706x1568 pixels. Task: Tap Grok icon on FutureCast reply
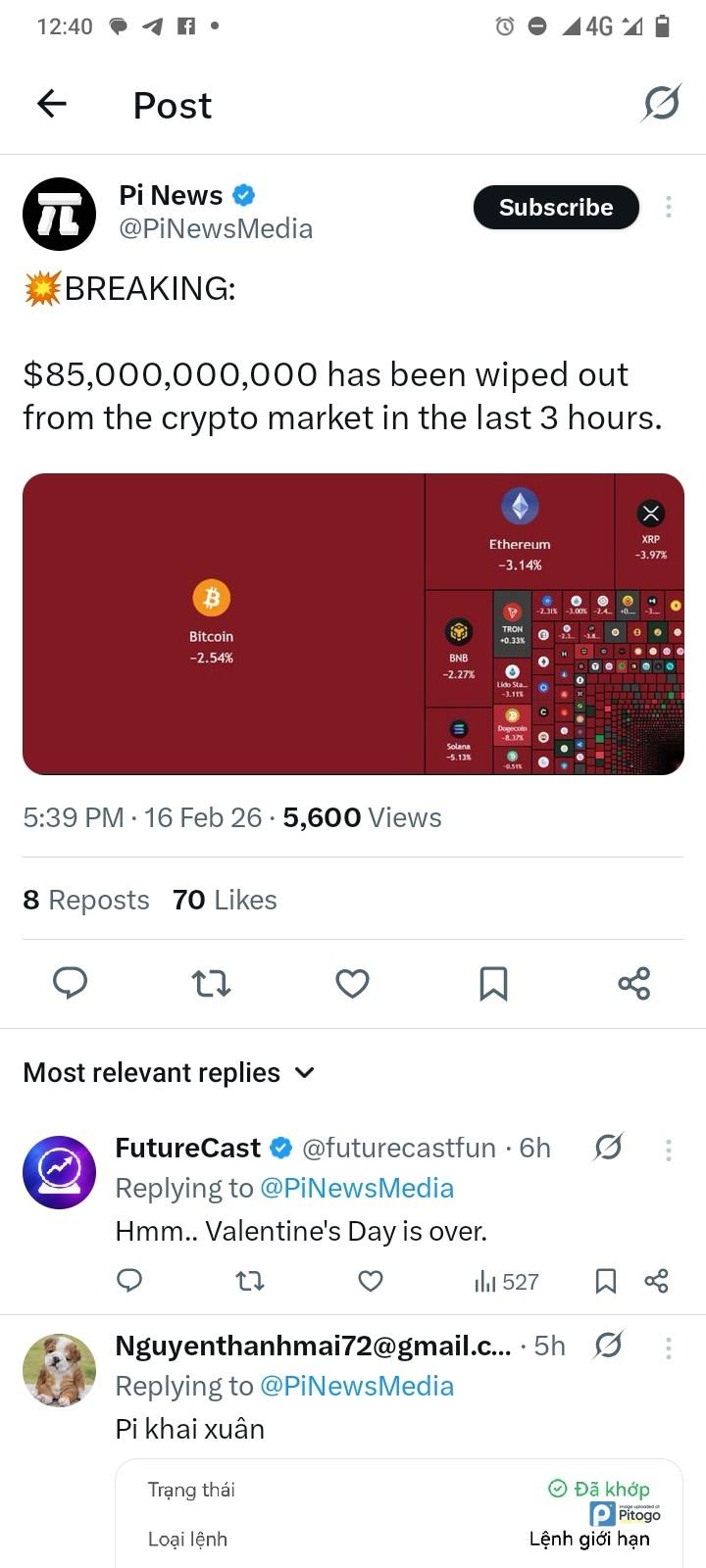point(608,1148)
